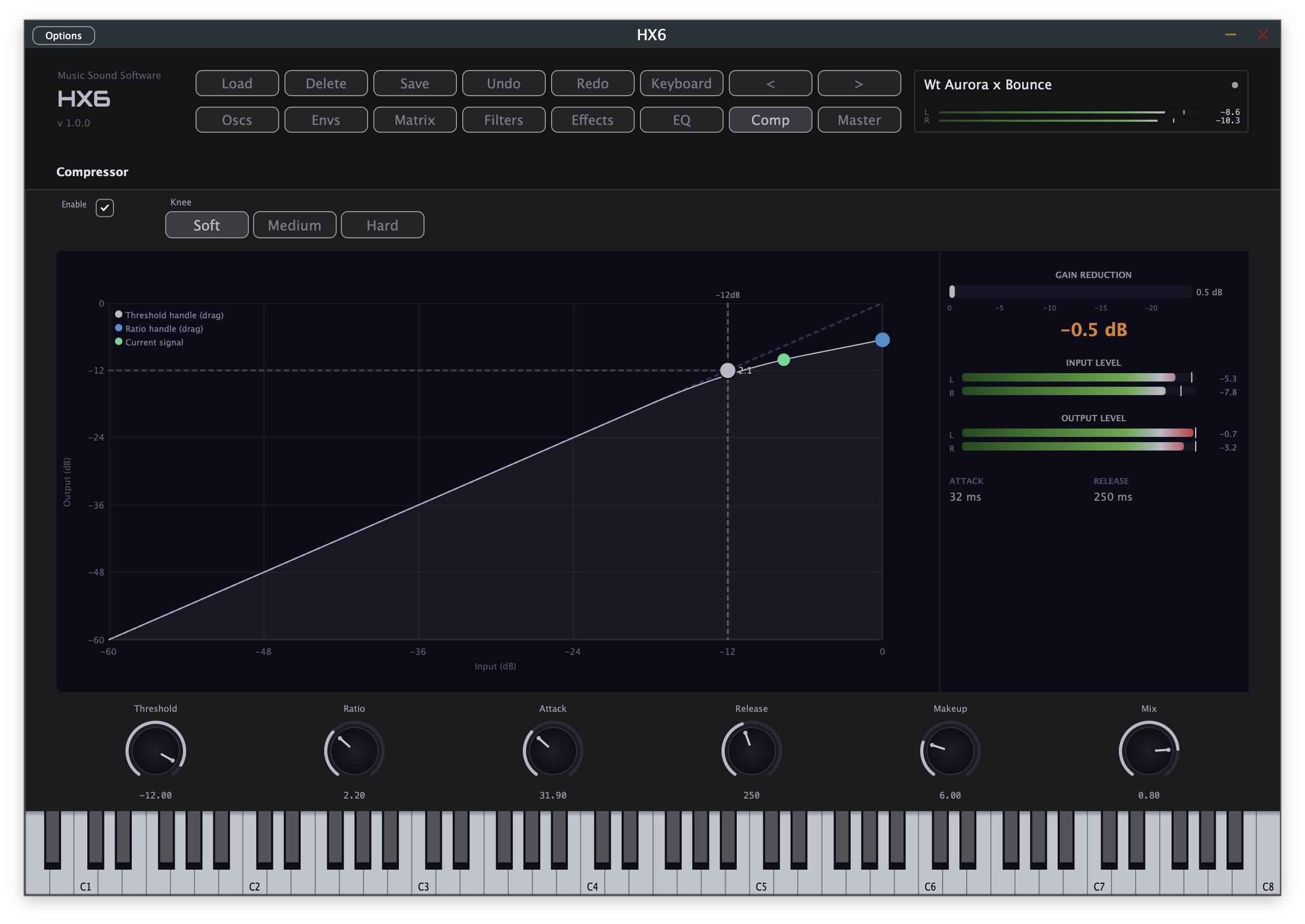Go to previous preset arrow
The image size is (1305, 924).
coord(770,84)
